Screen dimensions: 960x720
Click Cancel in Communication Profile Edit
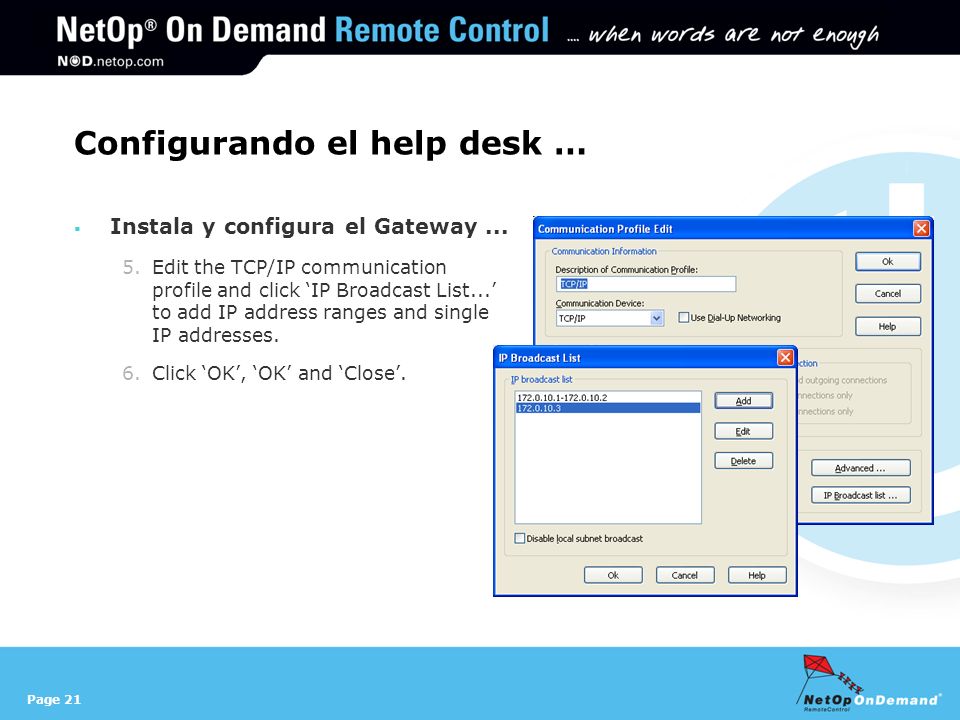point(888,293)
